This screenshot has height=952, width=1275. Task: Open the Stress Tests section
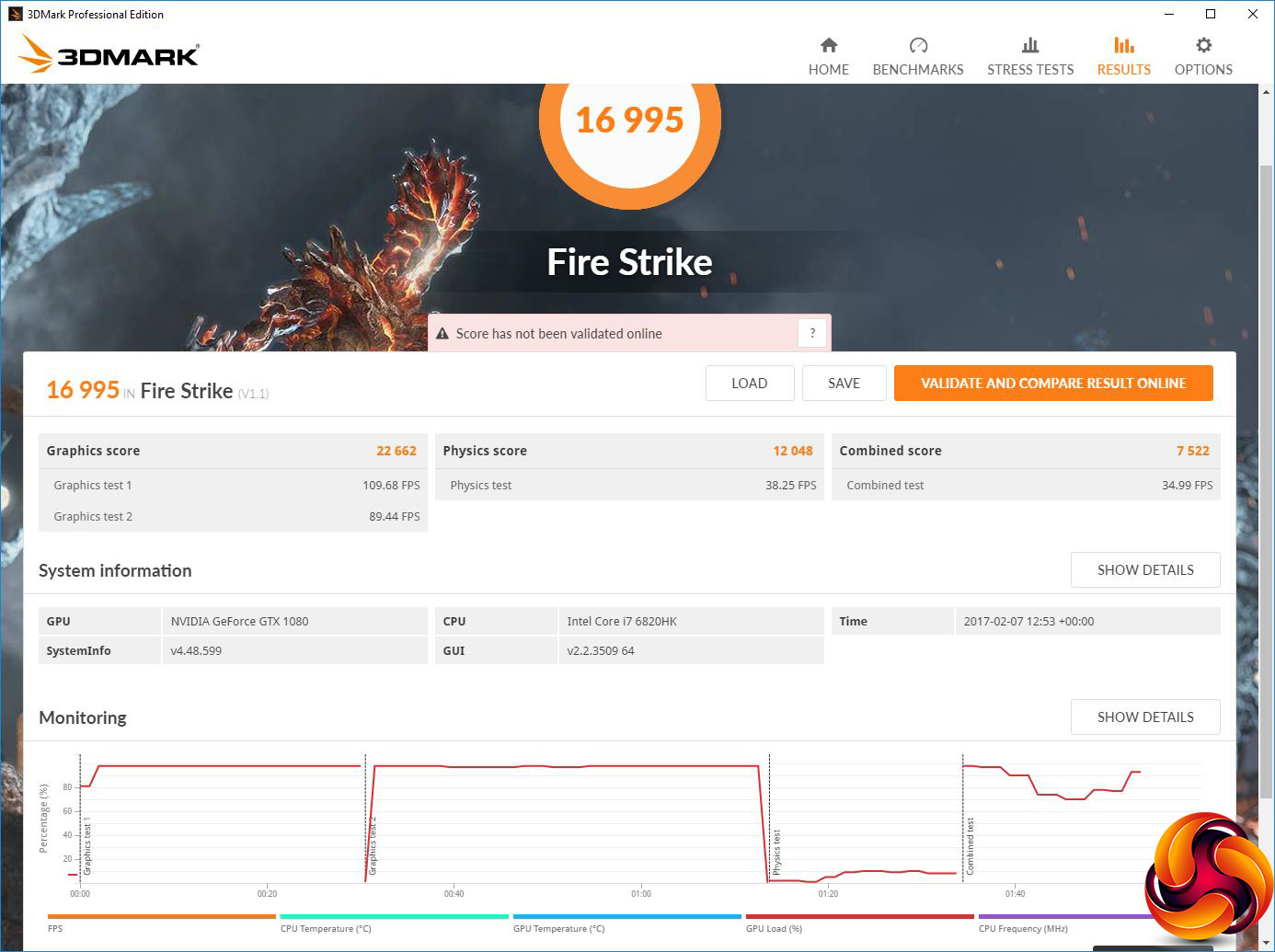1030,57
